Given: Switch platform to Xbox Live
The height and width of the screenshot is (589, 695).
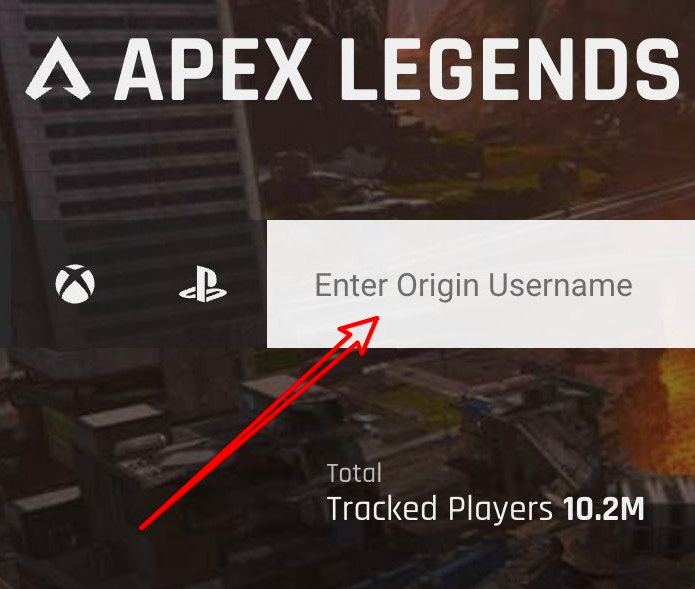Looking at the screenshot, I should [x=75, y=284].
